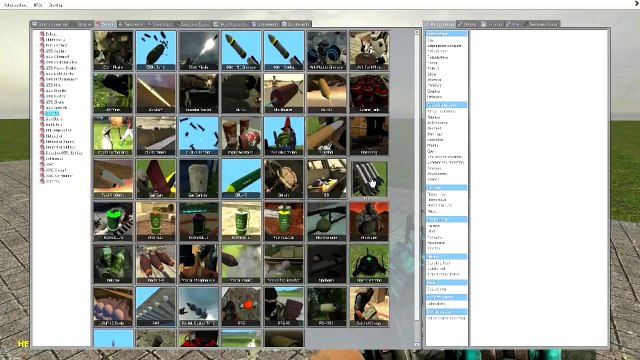Choose the big red rocket beside a person
Viewport: 640px width, 360px height.
coord(156,179)
